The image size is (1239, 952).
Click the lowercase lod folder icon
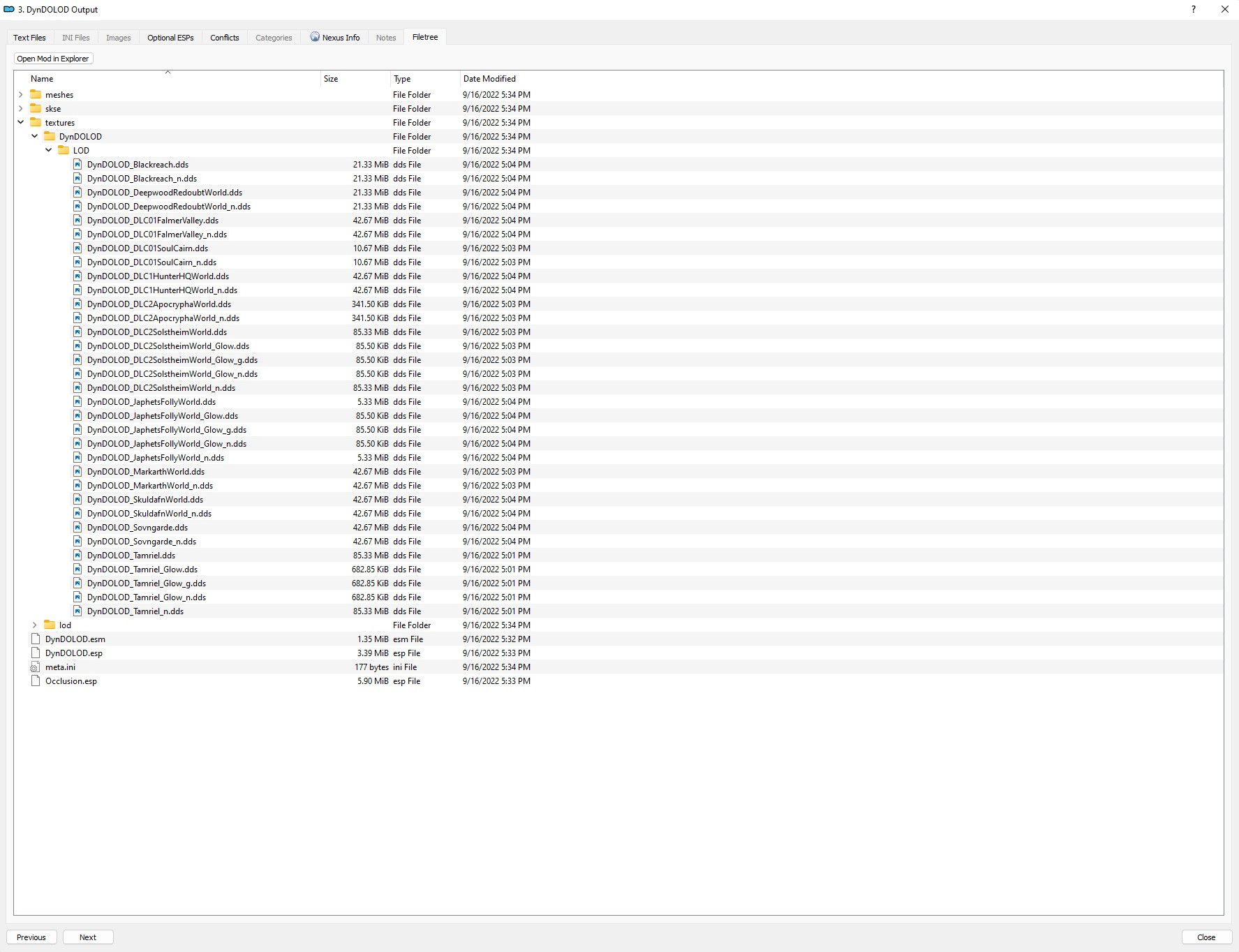point(50,625)
